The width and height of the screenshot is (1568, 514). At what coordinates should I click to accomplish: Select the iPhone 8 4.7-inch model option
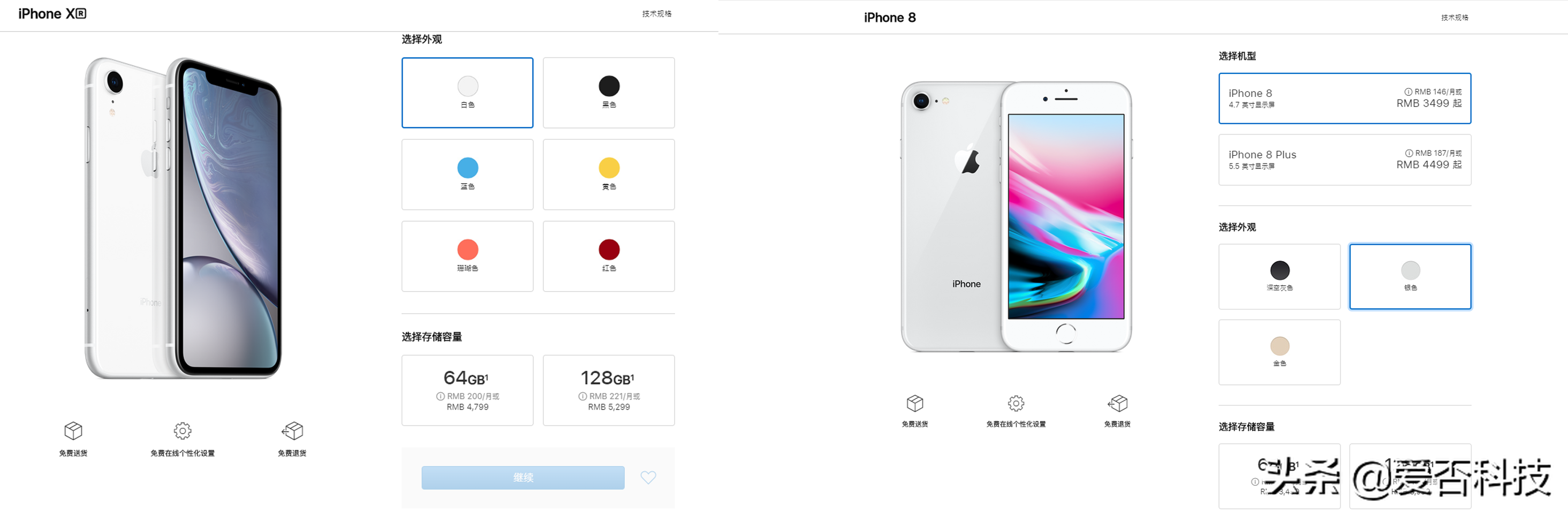[1345, 99]
